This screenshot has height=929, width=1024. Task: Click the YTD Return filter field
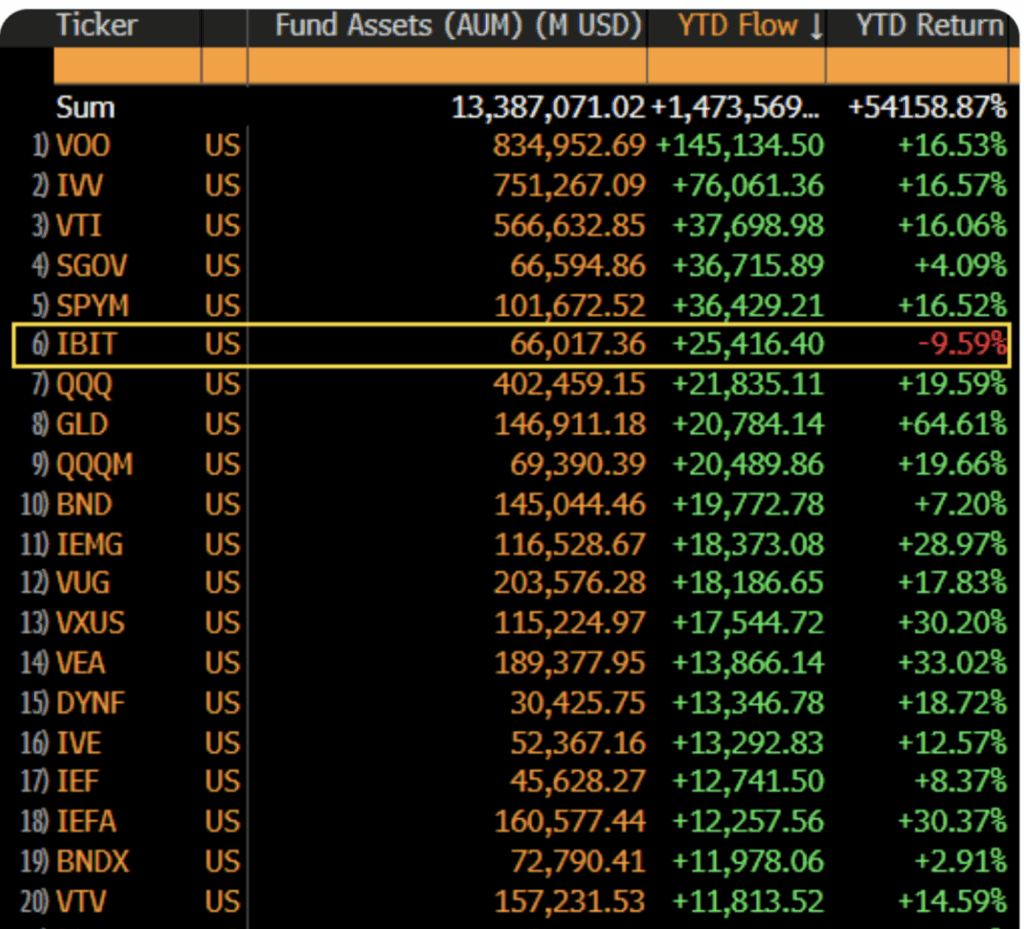pos(917,66)
